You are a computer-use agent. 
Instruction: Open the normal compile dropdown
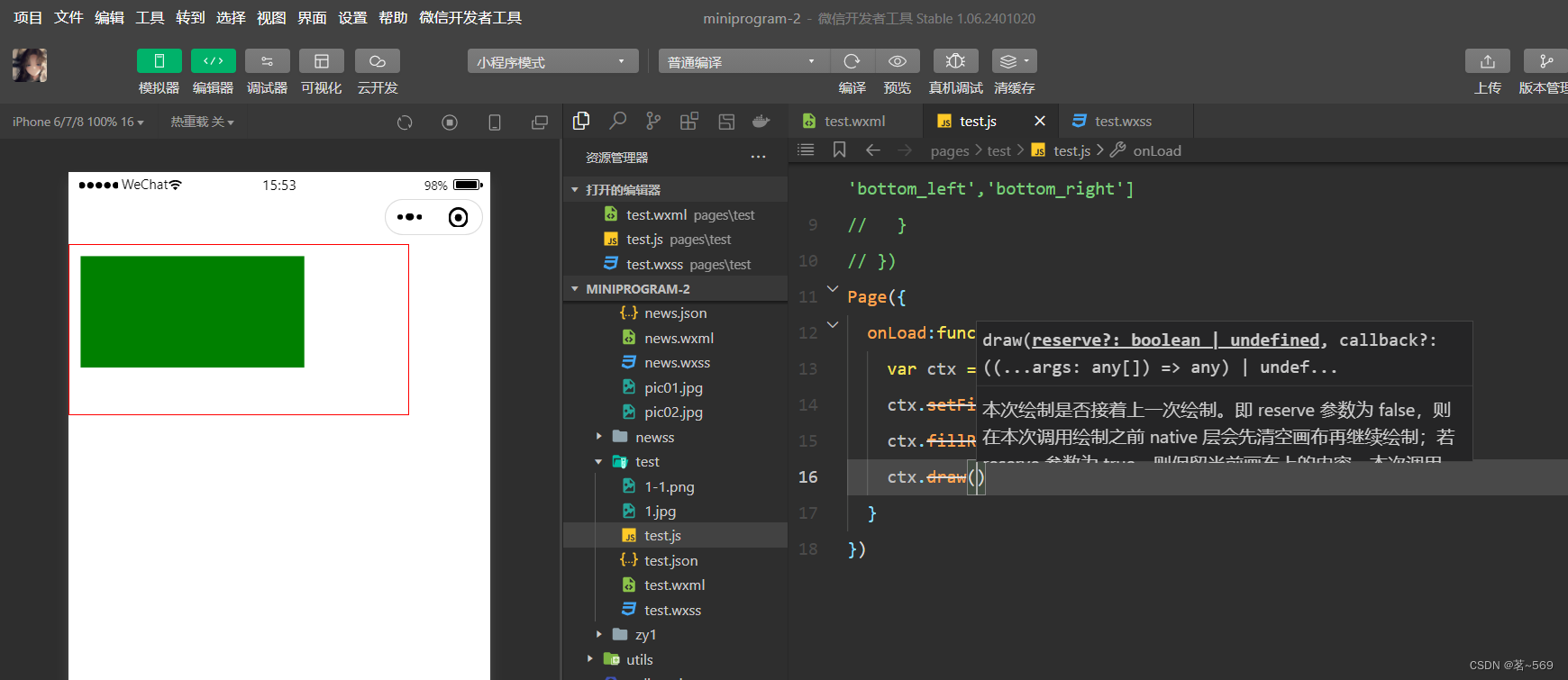point(743,61)
